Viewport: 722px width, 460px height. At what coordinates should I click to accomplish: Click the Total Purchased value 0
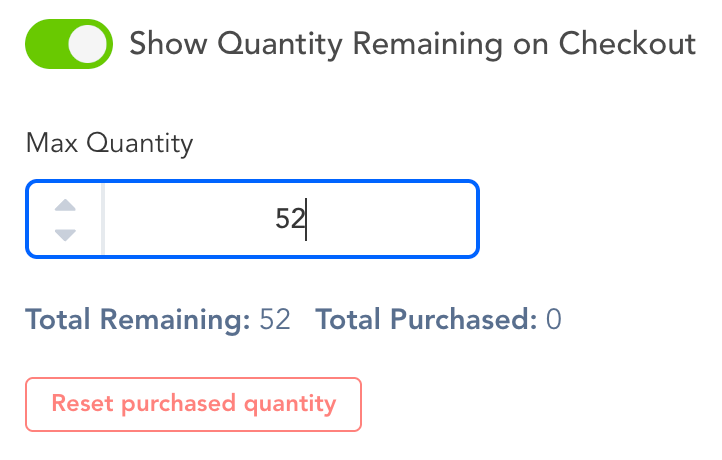click(x=553, y=320)
